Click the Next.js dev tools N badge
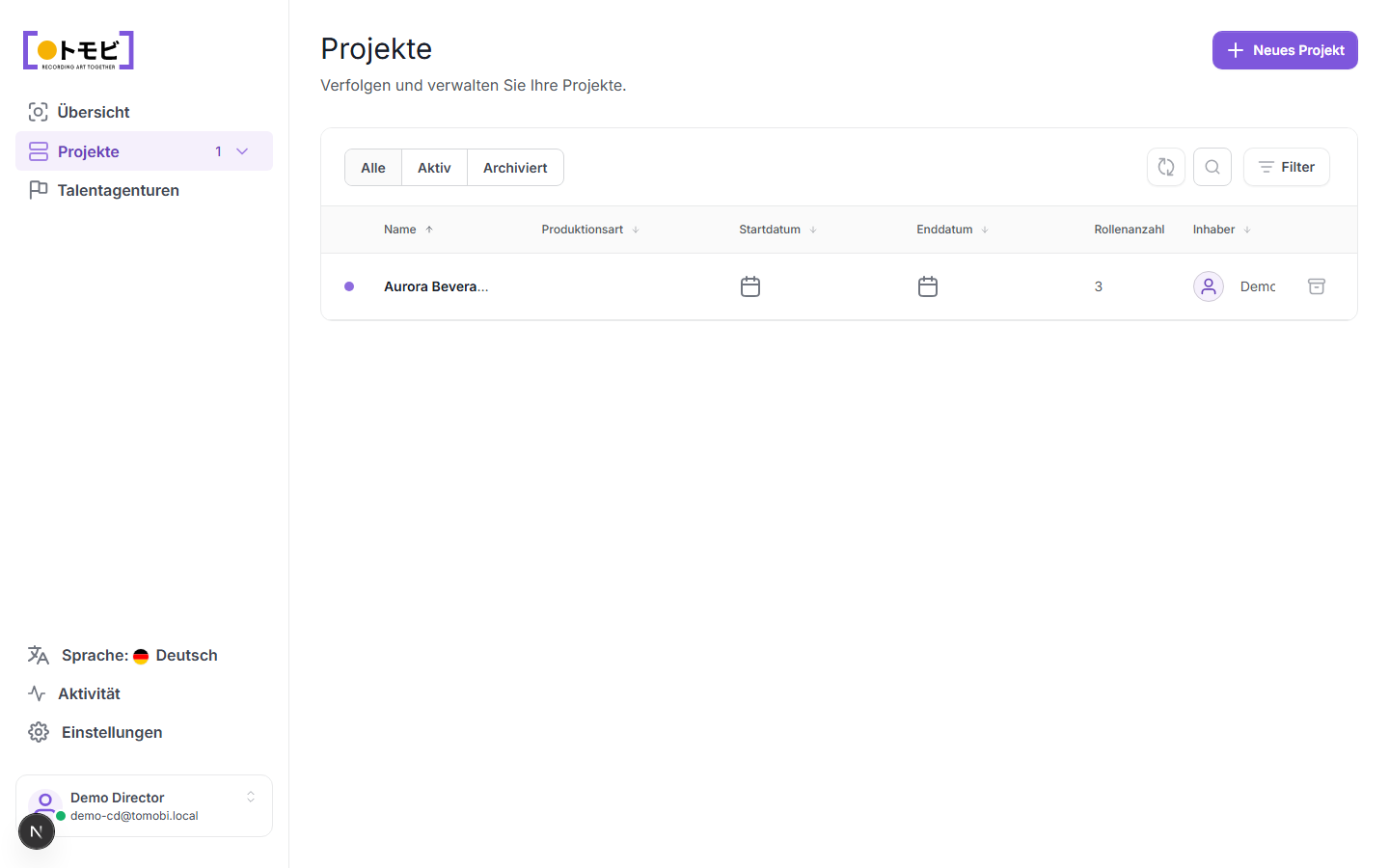Image resolution: width=1389 pixels, height=868 pixels. coord(37,831)
